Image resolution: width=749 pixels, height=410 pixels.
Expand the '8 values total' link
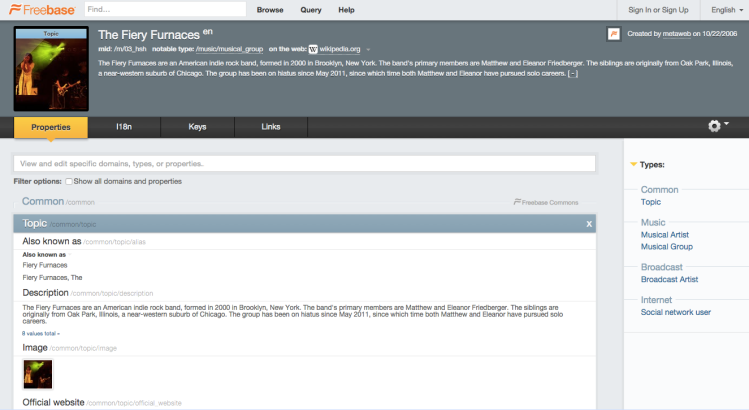[x=41, y=334]
